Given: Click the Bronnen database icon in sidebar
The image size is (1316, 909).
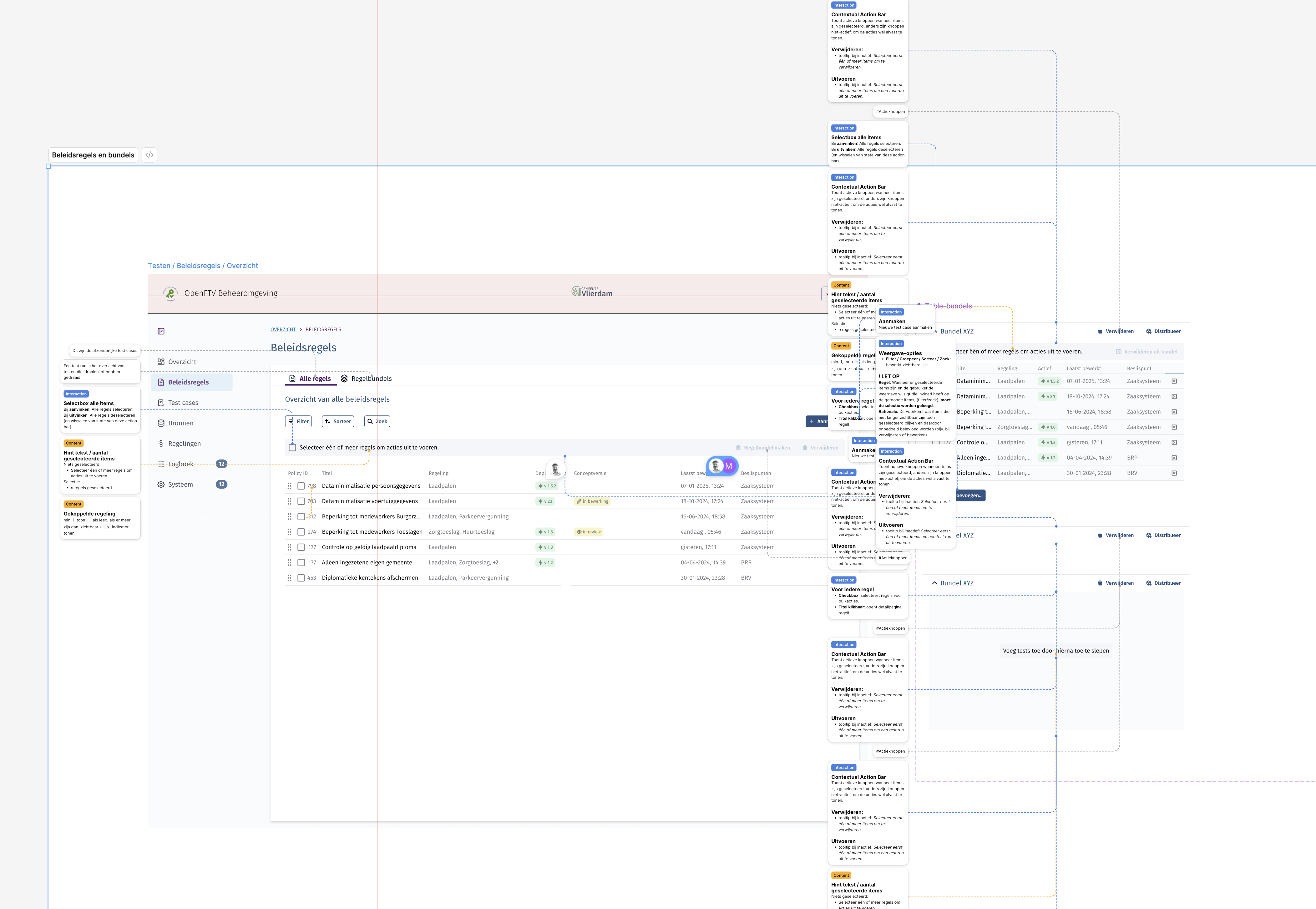Looking at the screenshot, I should (161, 423).
